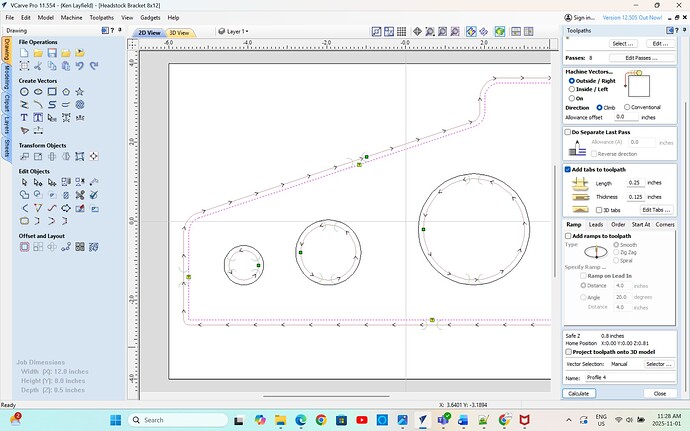Click the tile windows horizontally icon

[x=516, y=31]
